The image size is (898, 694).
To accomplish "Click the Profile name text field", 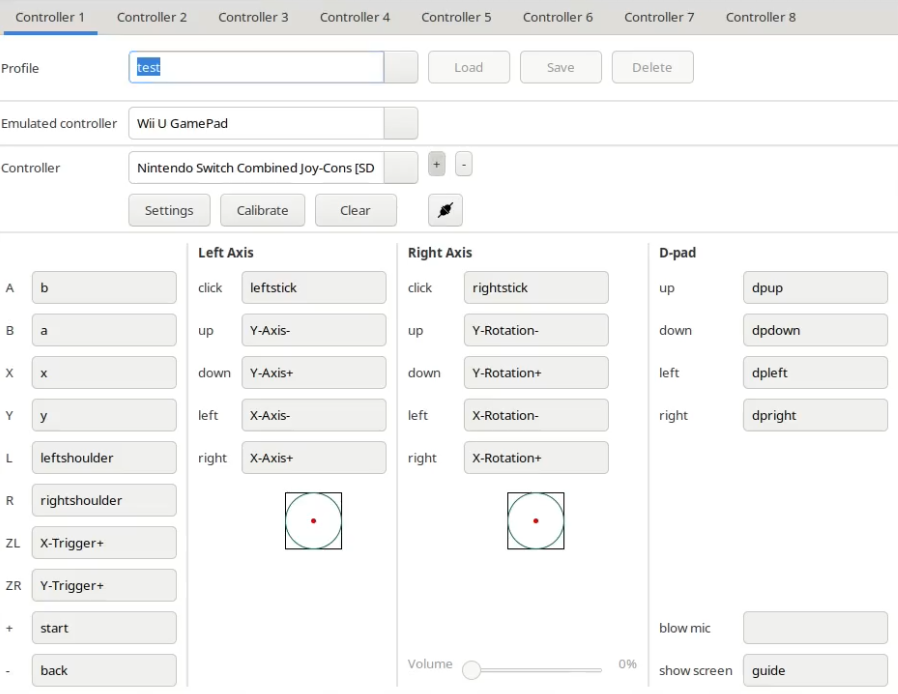I will pyautogui.click(x=256, y=68).
